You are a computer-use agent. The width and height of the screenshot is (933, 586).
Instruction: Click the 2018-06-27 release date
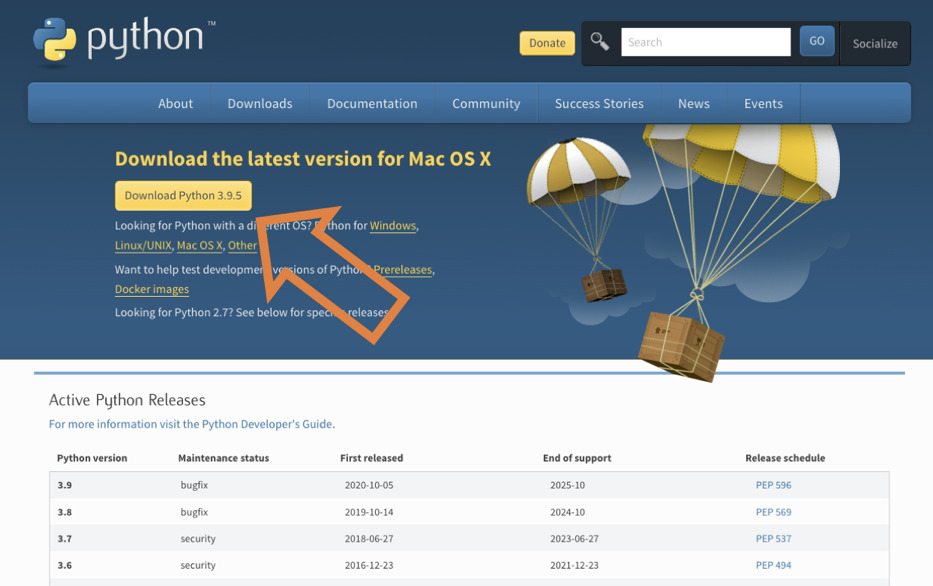(x=369, y=538)
